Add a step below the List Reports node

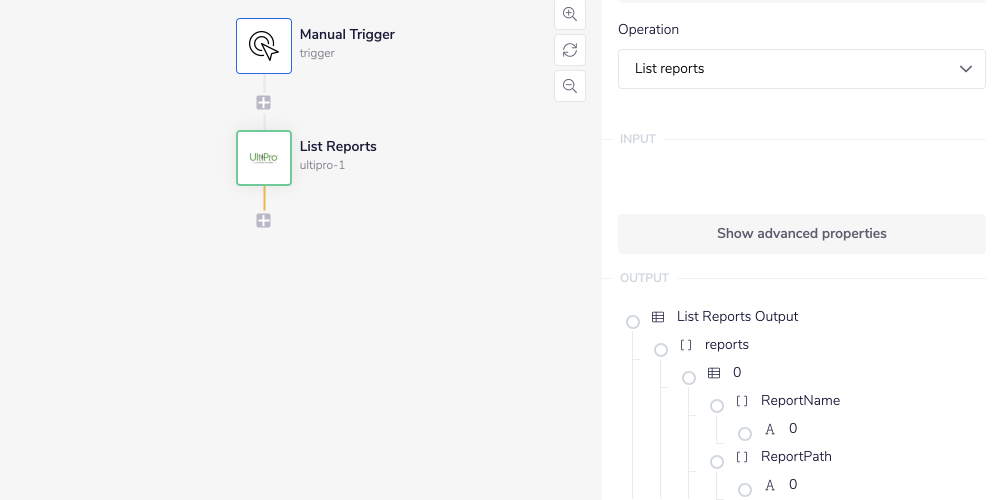pos(264,221)
